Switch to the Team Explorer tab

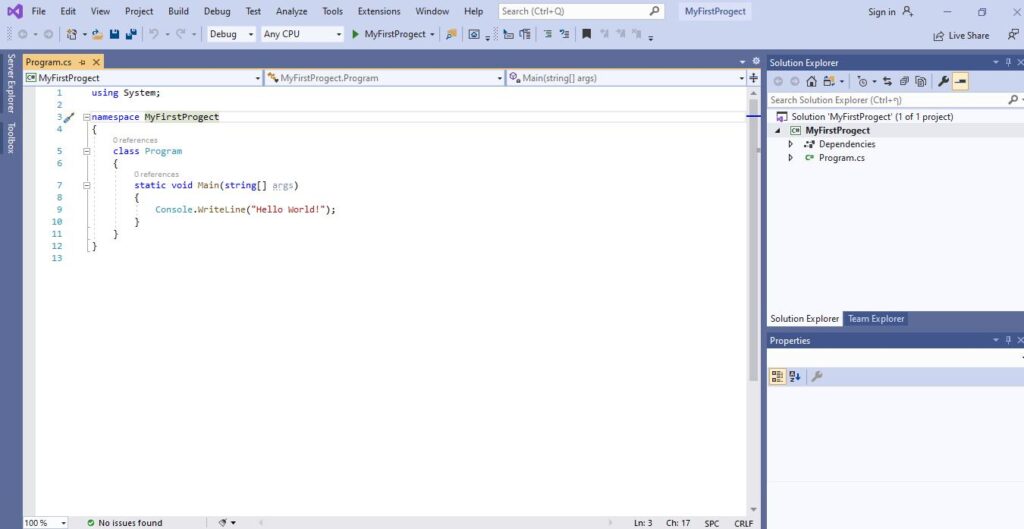(x=875, y=319)
